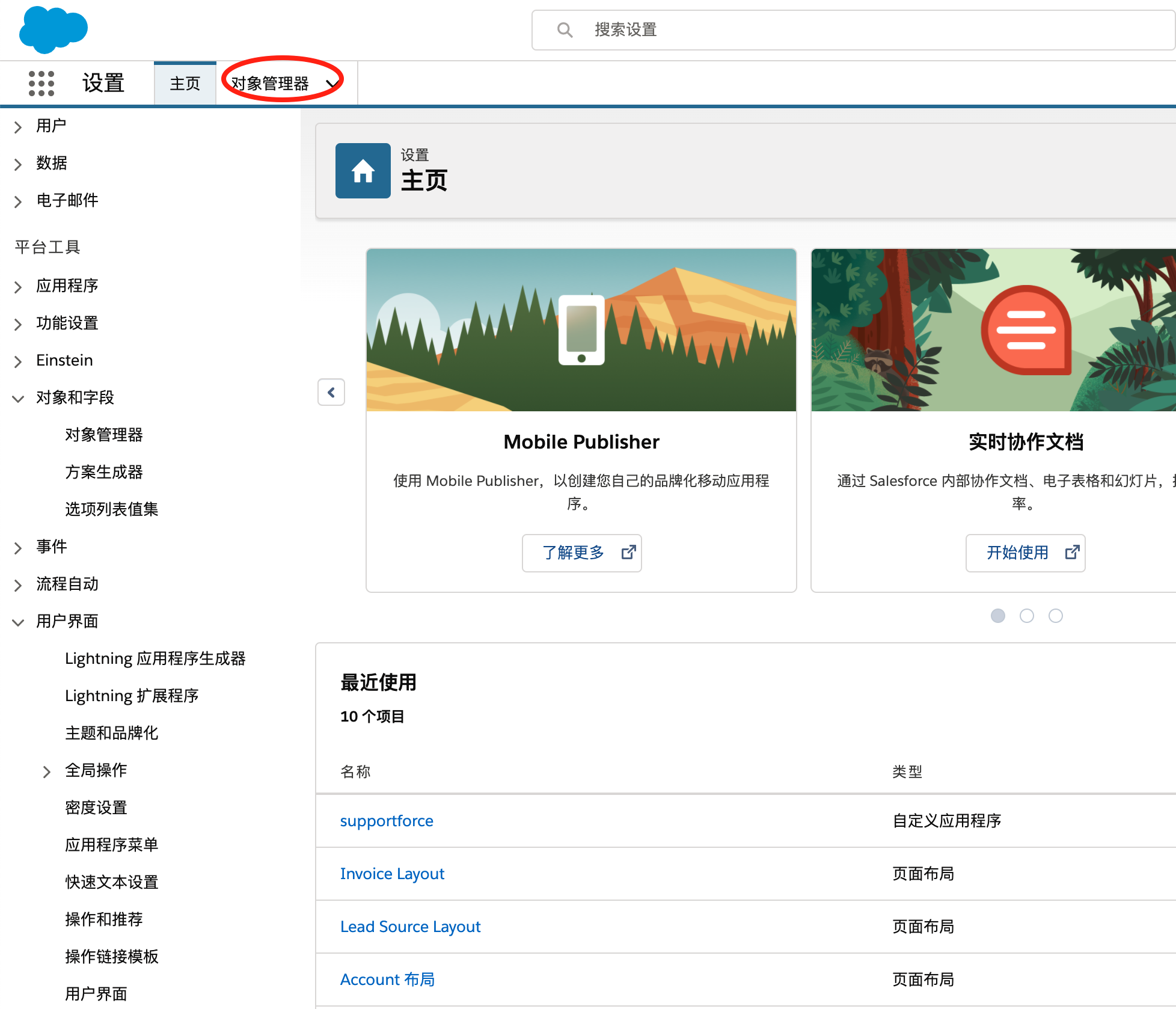Expand the 全局操作 subsection
The image size is (1176, 1009).
coord(47,771)
